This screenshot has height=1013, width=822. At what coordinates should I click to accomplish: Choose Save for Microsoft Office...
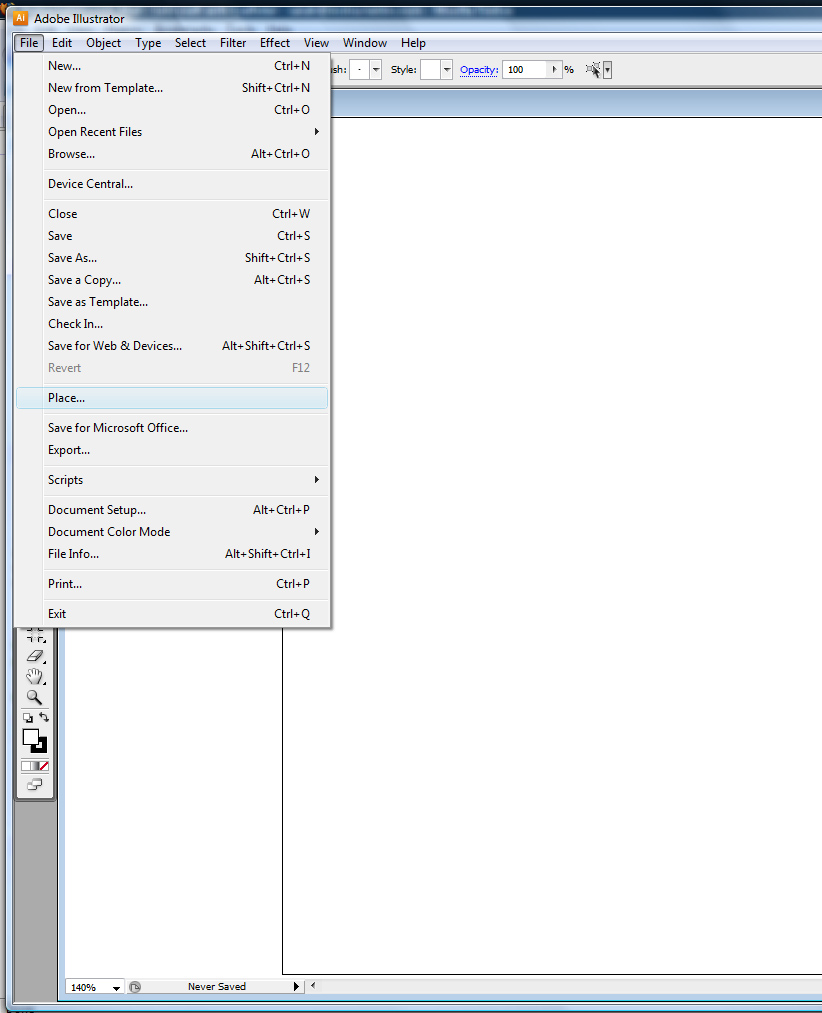pyautogui.click(x=172, y=428)
